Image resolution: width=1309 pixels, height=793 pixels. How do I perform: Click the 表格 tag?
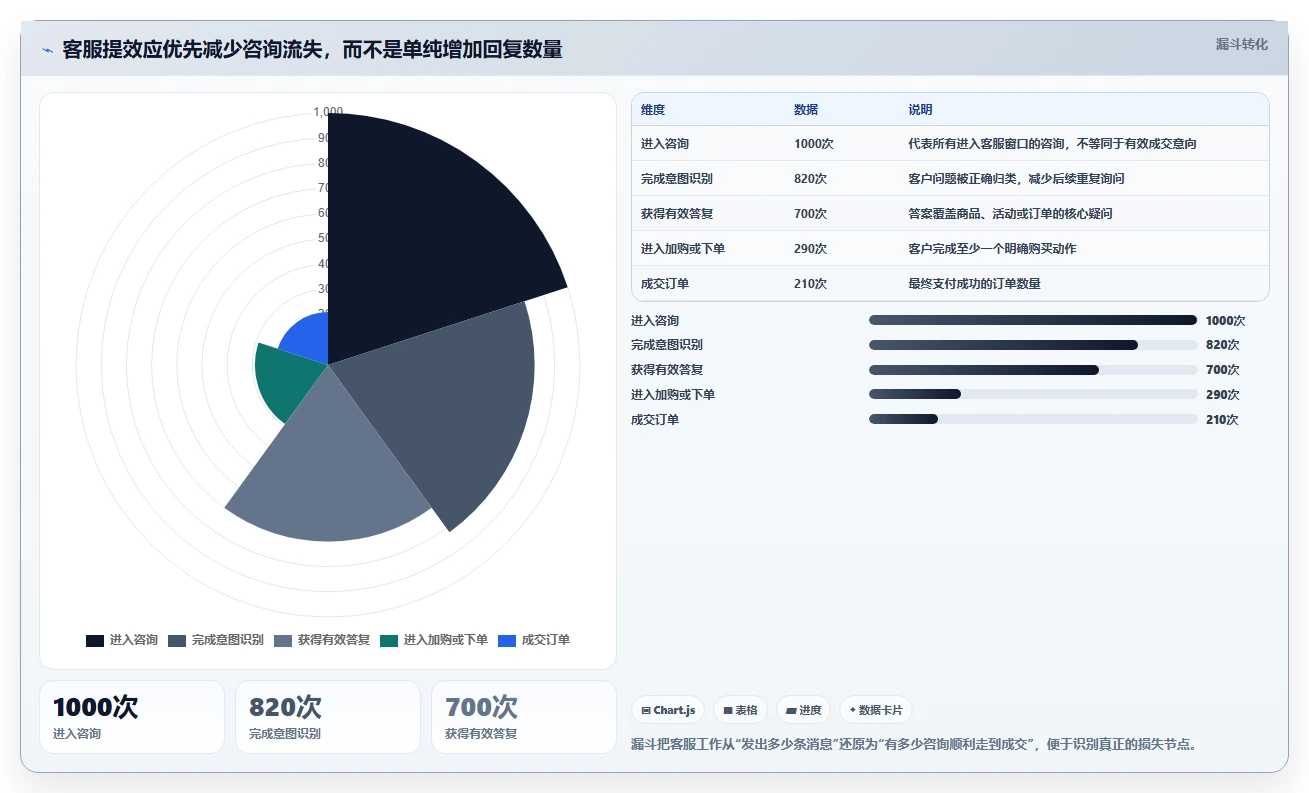740,710
